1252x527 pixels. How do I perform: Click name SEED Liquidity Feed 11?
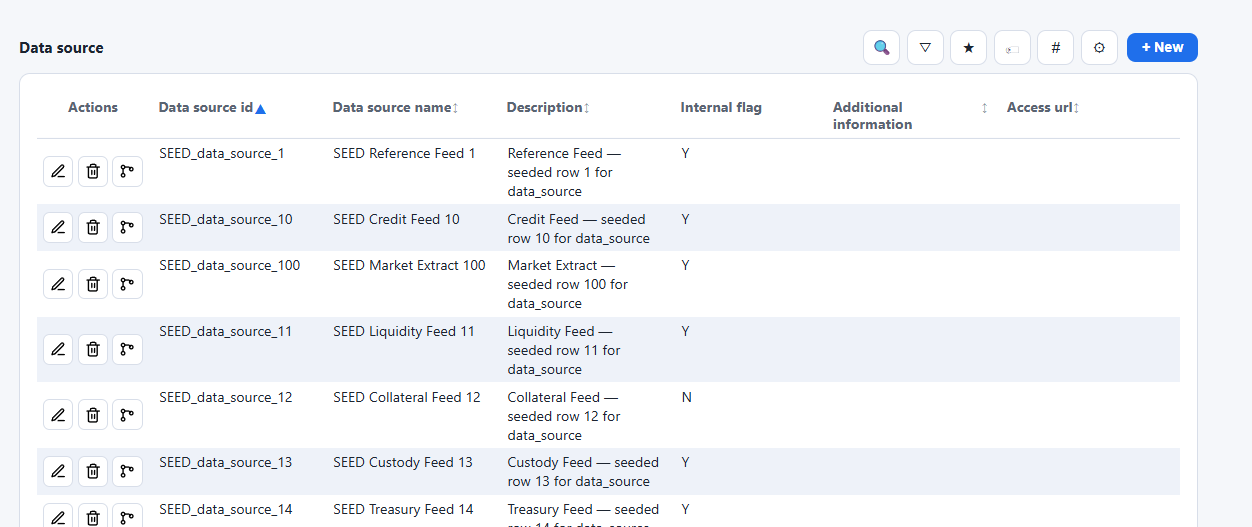pos(404,331)
